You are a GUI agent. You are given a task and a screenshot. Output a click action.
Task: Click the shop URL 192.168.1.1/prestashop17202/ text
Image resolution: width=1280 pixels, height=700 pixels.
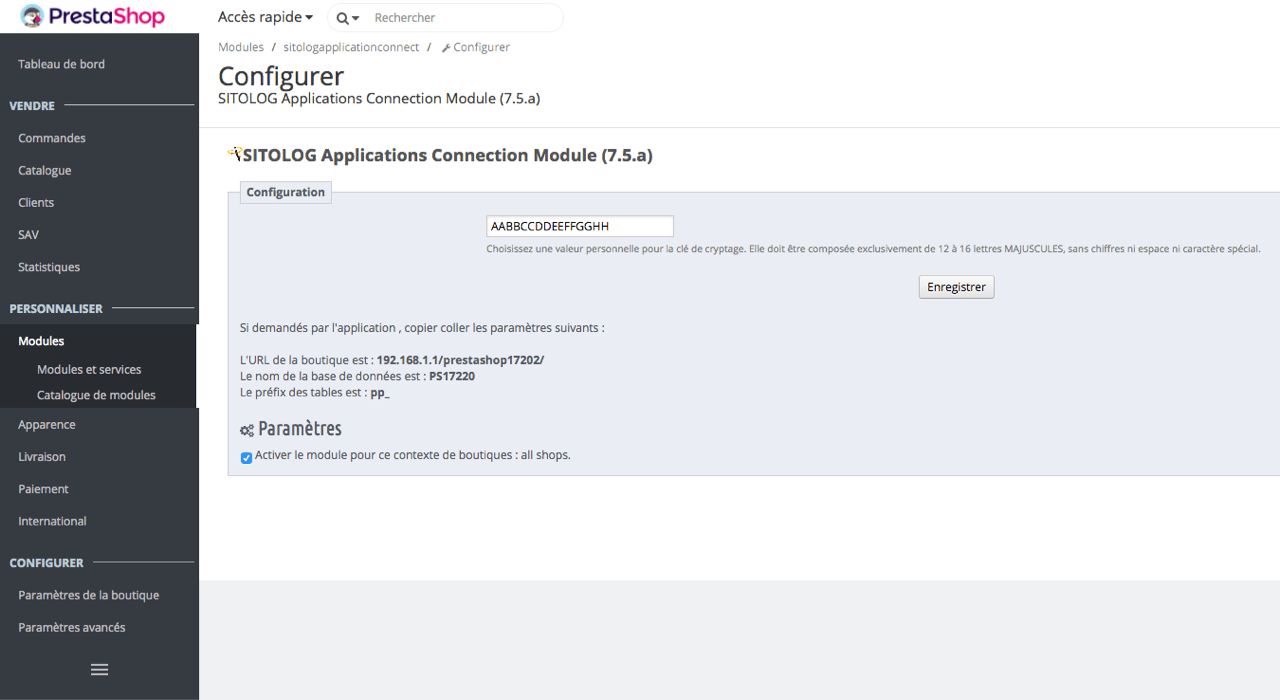pos(460,360)
